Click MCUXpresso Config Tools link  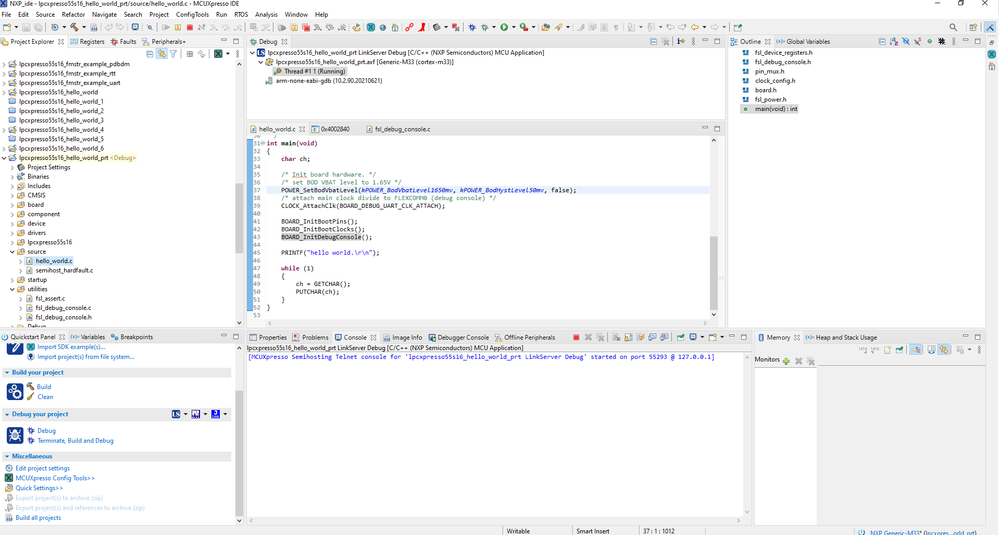coord(55,478)
